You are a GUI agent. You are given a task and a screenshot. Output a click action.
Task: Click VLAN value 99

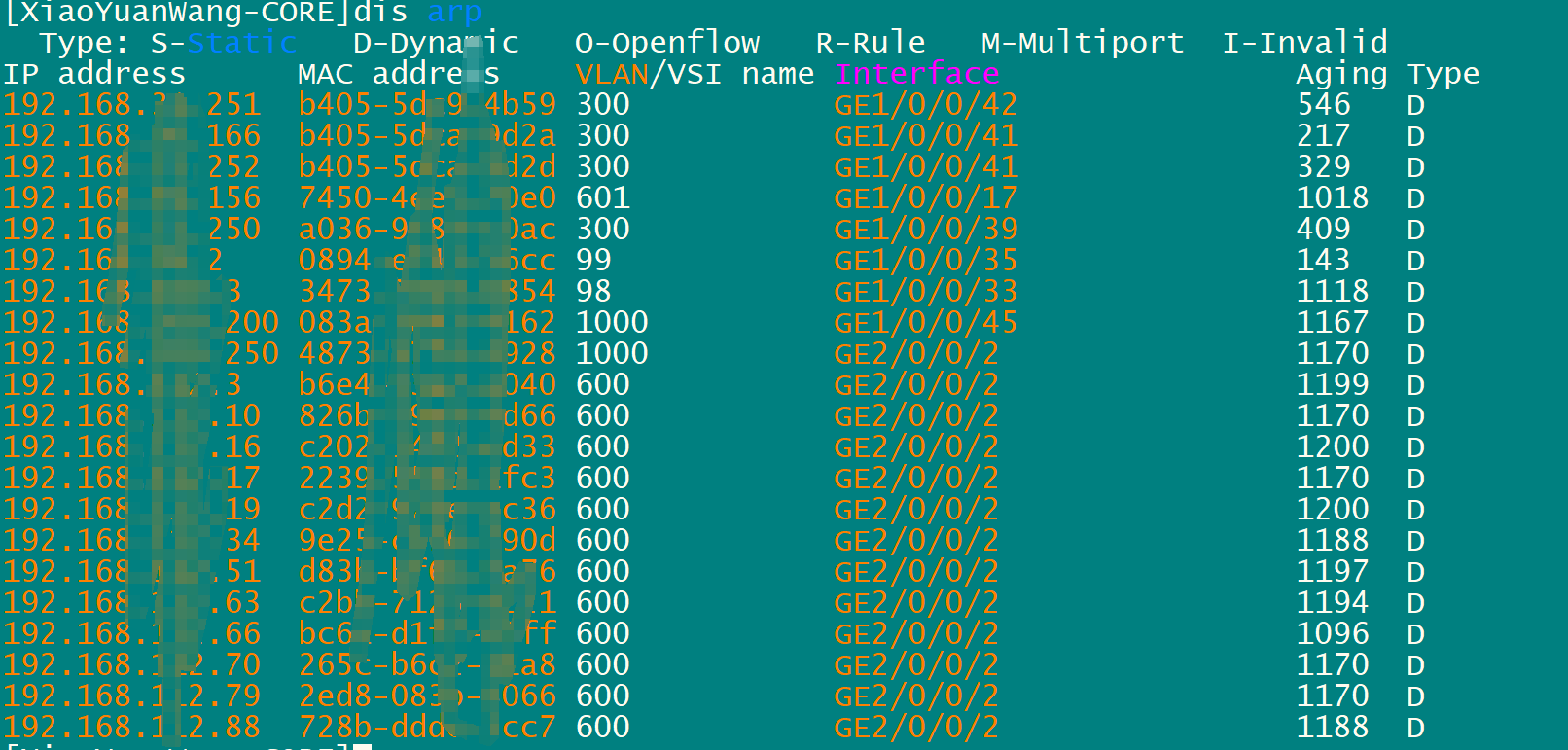[593, 261]
